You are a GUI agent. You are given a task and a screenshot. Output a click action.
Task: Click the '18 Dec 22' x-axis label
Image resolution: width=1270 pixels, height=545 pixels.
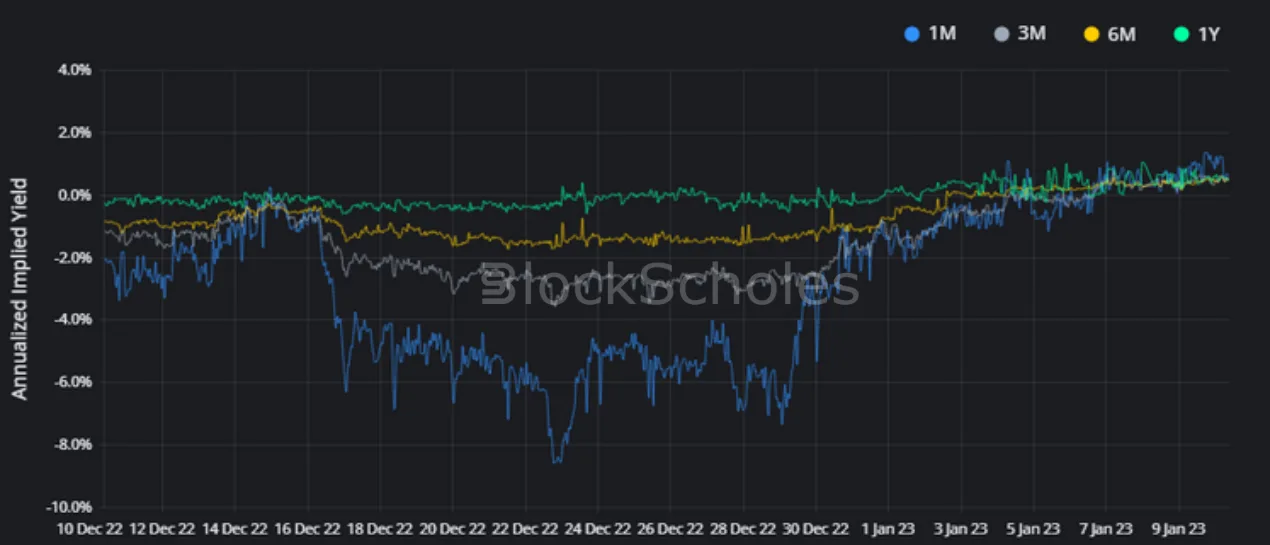click(x=380, y=529)
